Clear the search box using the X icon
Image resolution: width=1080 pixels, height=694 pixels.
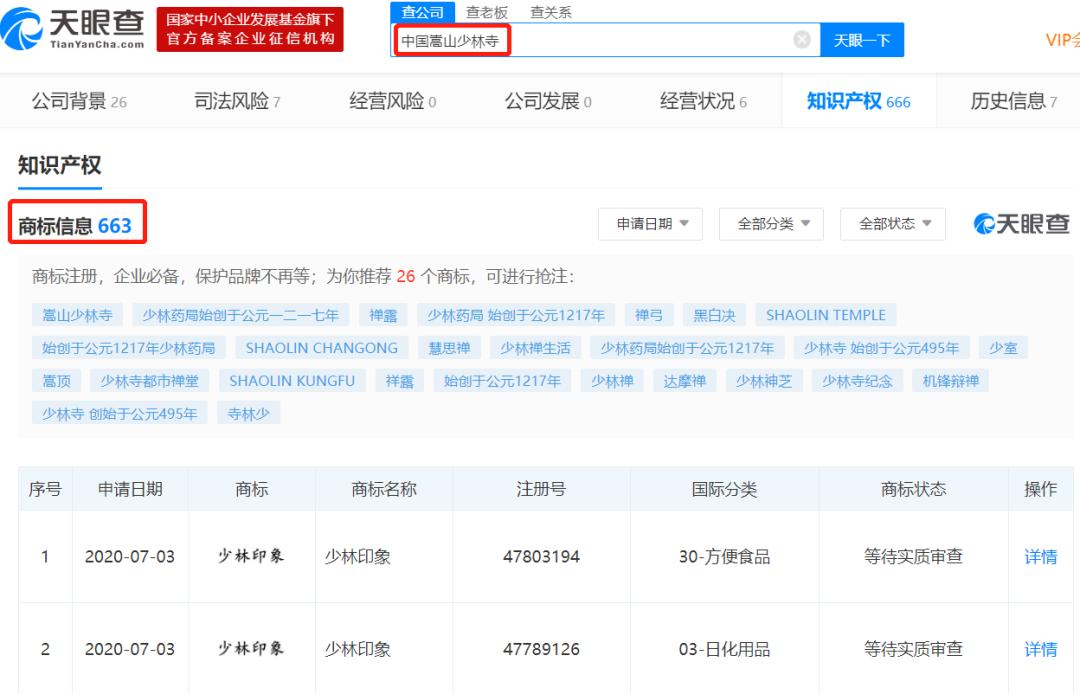(801, 39)
